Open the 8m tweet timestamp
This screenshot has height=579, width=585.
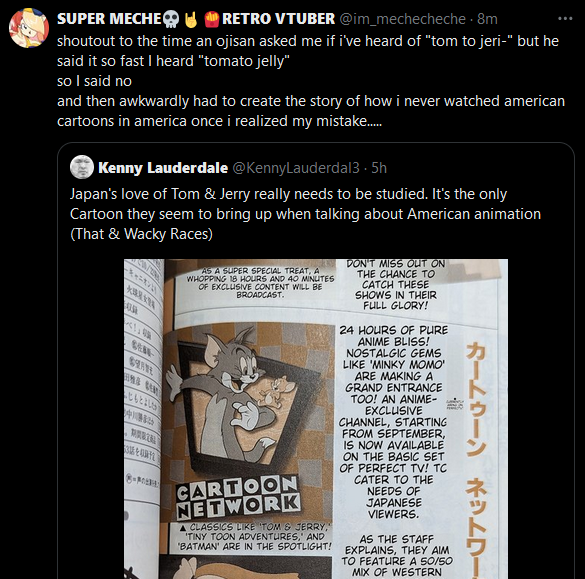[x=487, y=19]
